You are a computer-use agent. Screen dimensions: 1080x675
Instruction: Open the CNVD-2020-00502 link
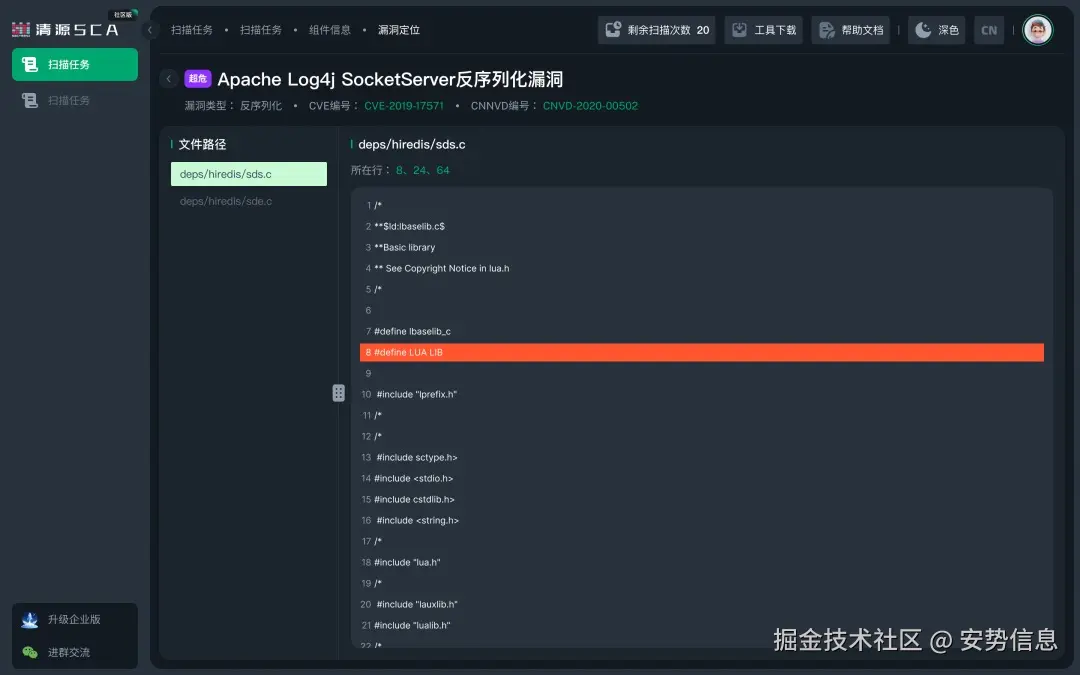590,106
